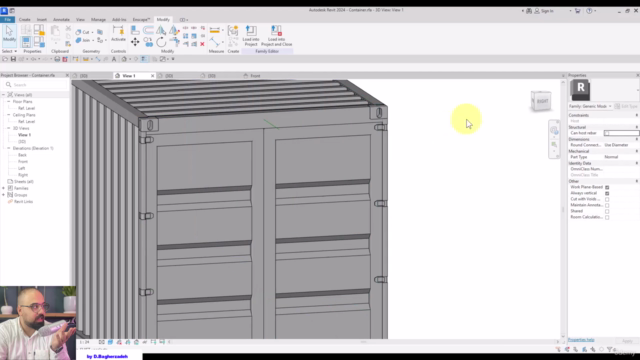
Task: Click the Edit Type button
Action: click(x=627, y=106)
